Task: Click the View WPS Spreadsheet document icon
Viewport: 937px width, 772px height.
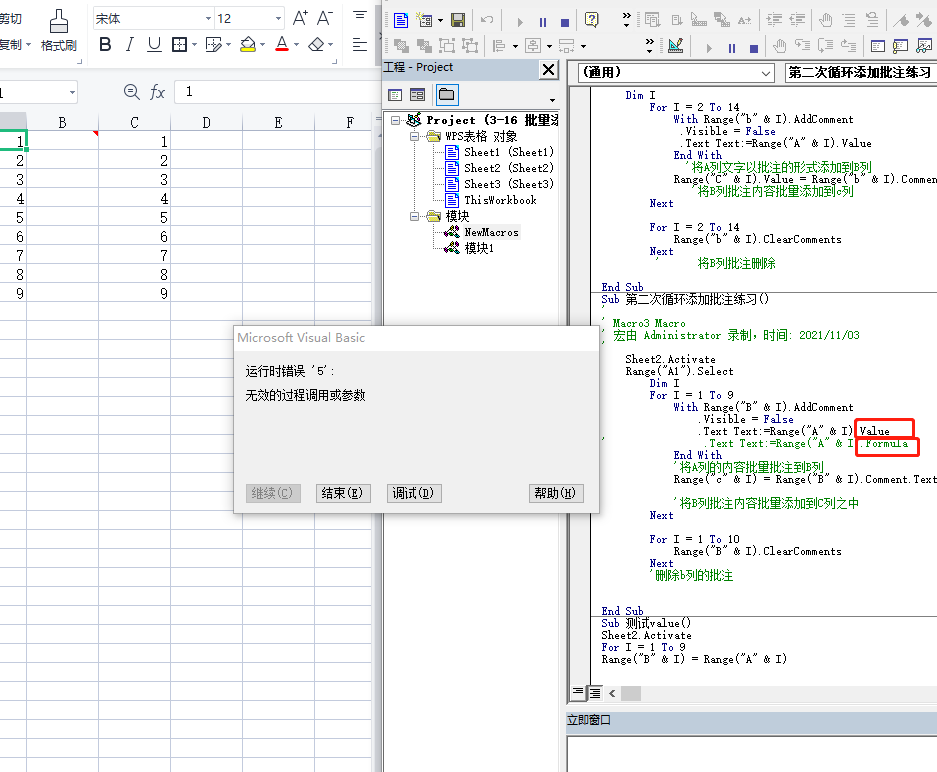Action: (x=401, y=20)
